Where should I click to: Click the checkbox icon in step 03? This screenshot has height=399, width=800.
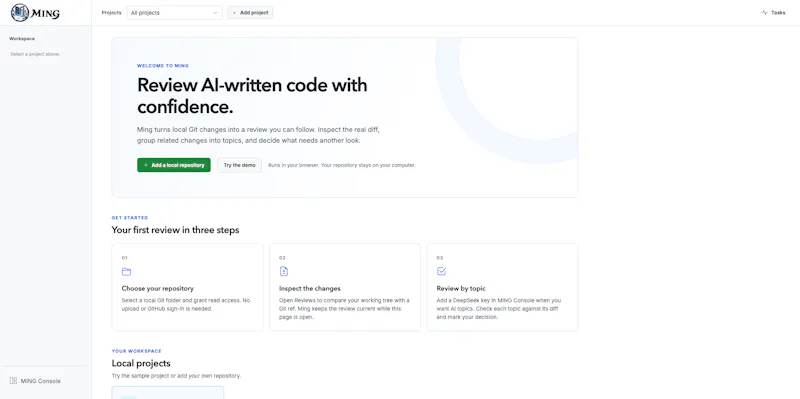point(441,271)
